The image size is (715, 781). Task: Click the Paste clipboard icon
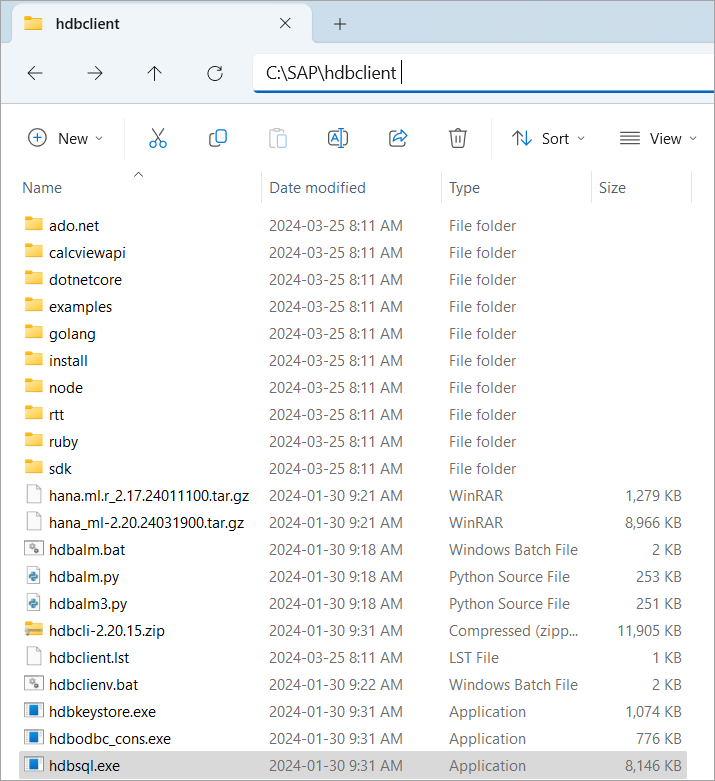tap(278, 138)
